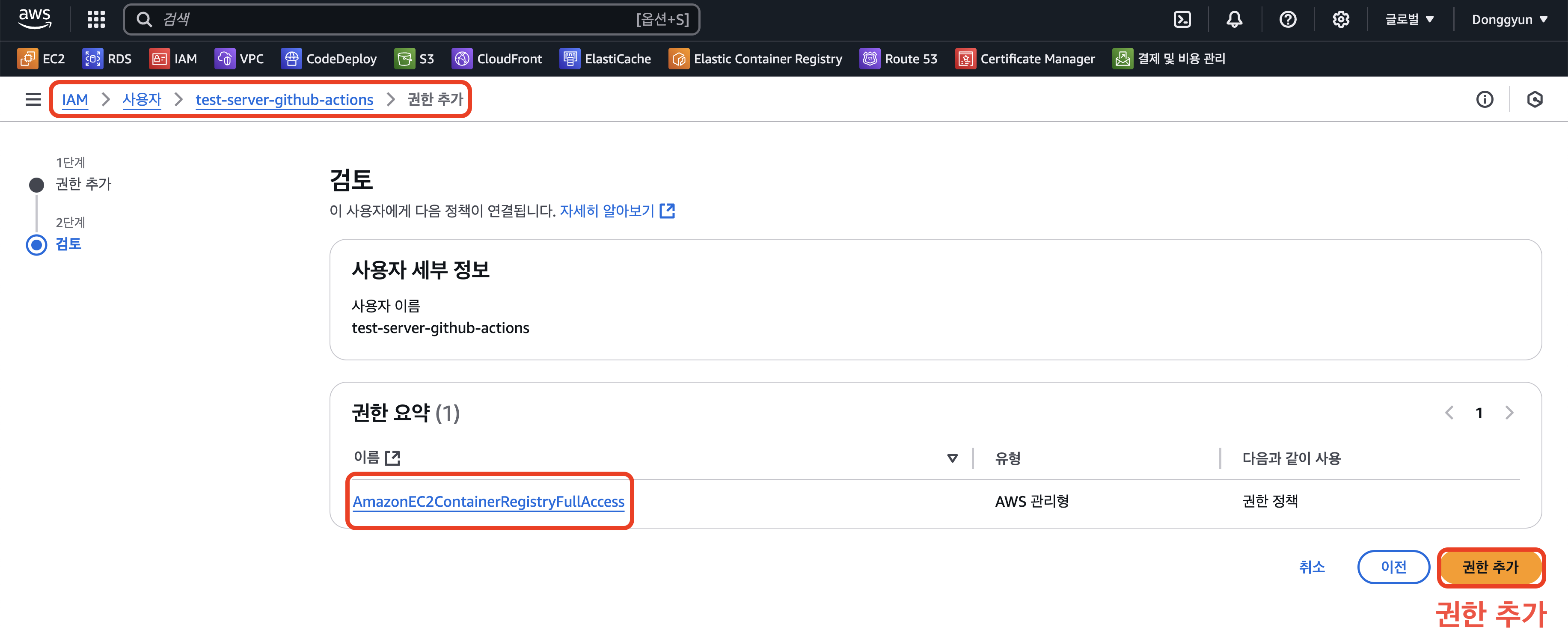Open test-server-github-actions breadcrumb link

284,99
